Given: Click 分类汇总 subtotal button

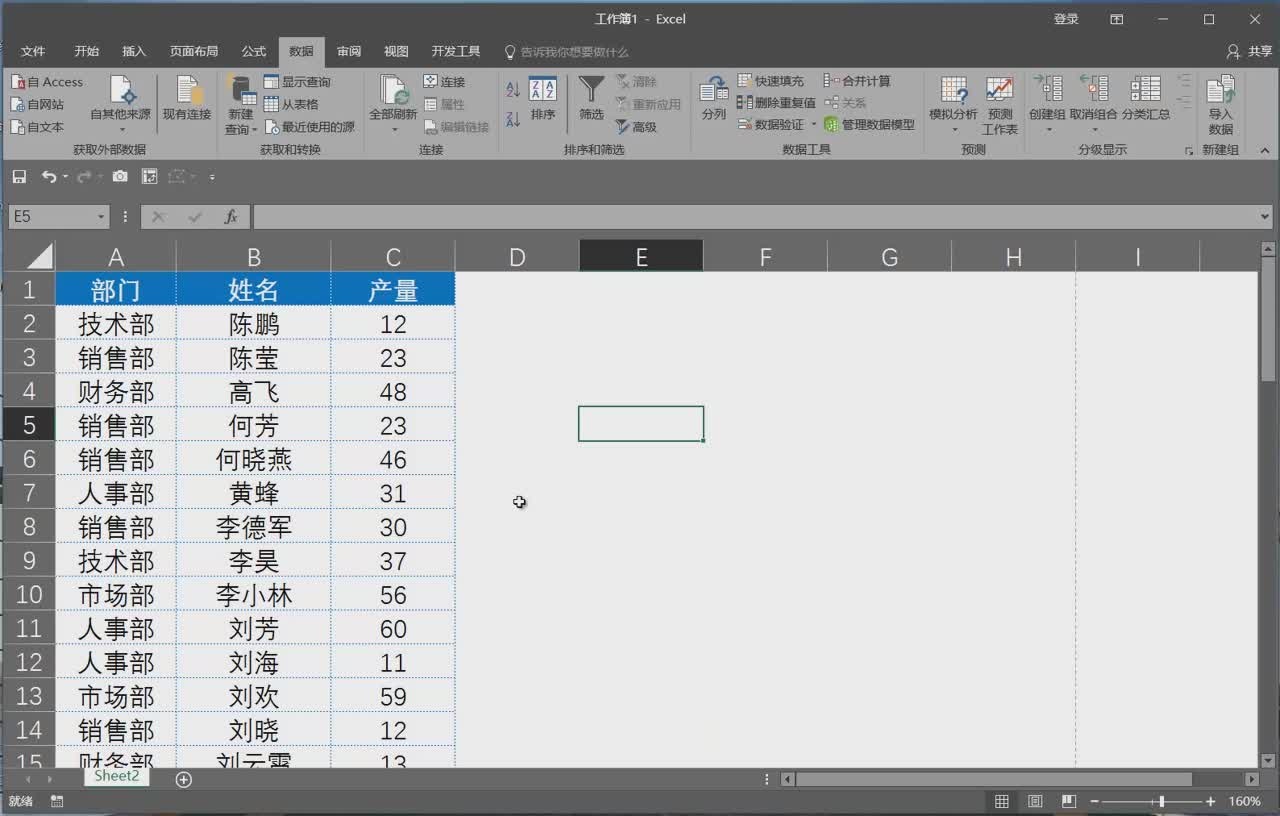Looking at the screenshot, I should click(1146, 99).
